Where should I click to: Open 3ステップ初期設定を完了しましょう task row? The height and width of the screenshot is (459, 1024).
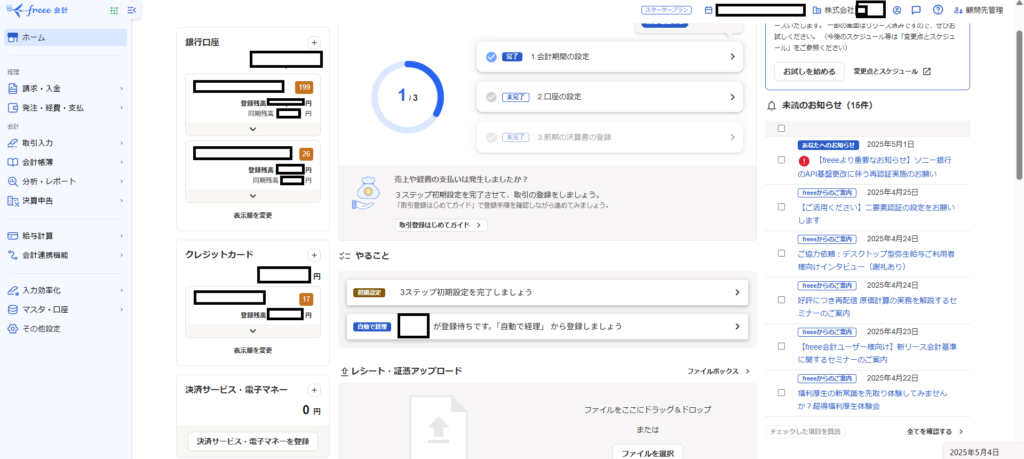[x=547, y=293]
